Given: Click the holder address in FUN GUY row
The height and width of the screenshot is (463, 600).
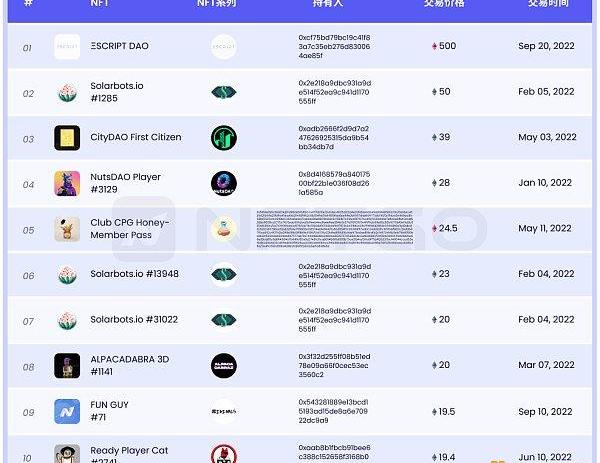Looking at the screenshot, I should pyautogui.click(x=333, y=411).
